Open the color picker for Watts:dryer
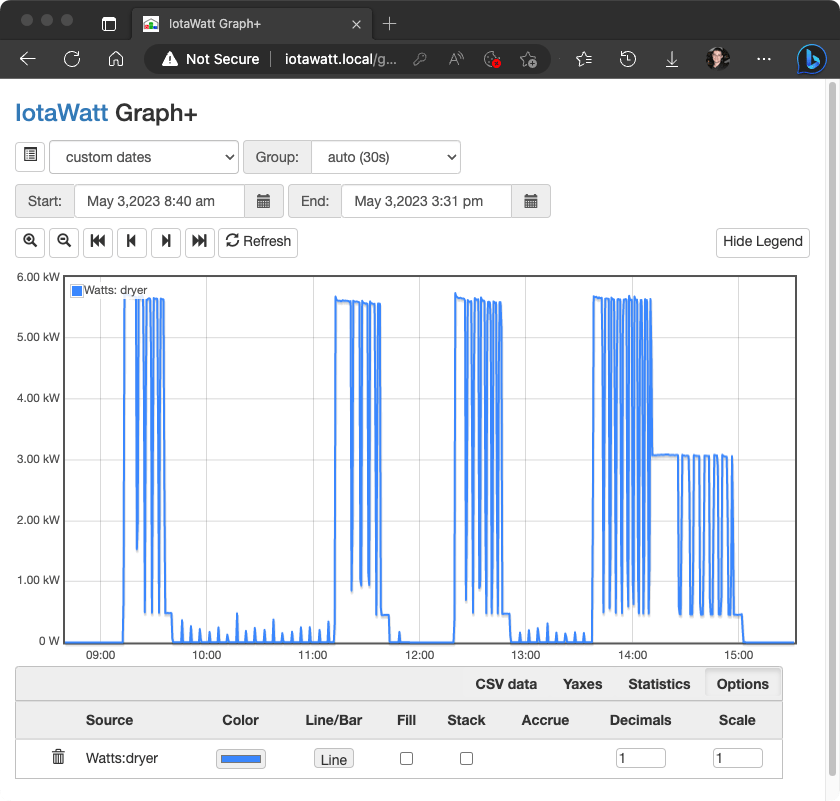The image size is (840, 801). (x=241, y=759)
